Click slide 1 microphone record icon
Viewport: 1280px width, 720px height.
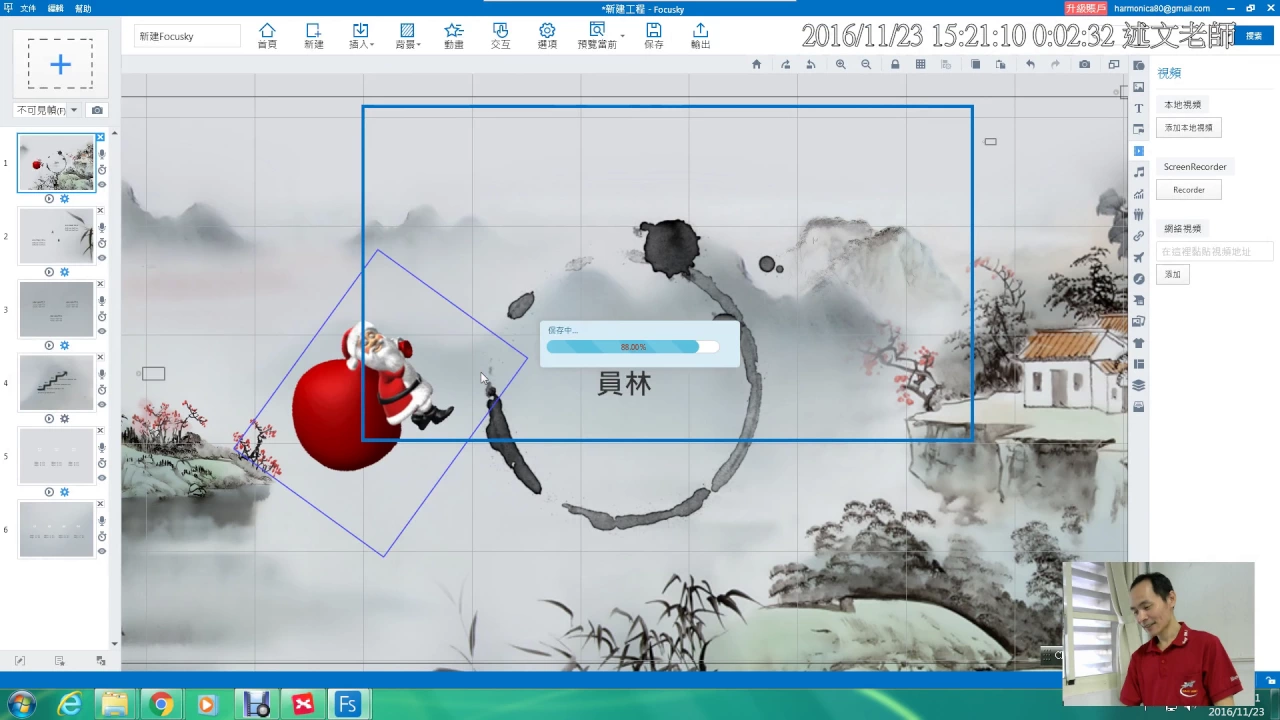[101, 155]
